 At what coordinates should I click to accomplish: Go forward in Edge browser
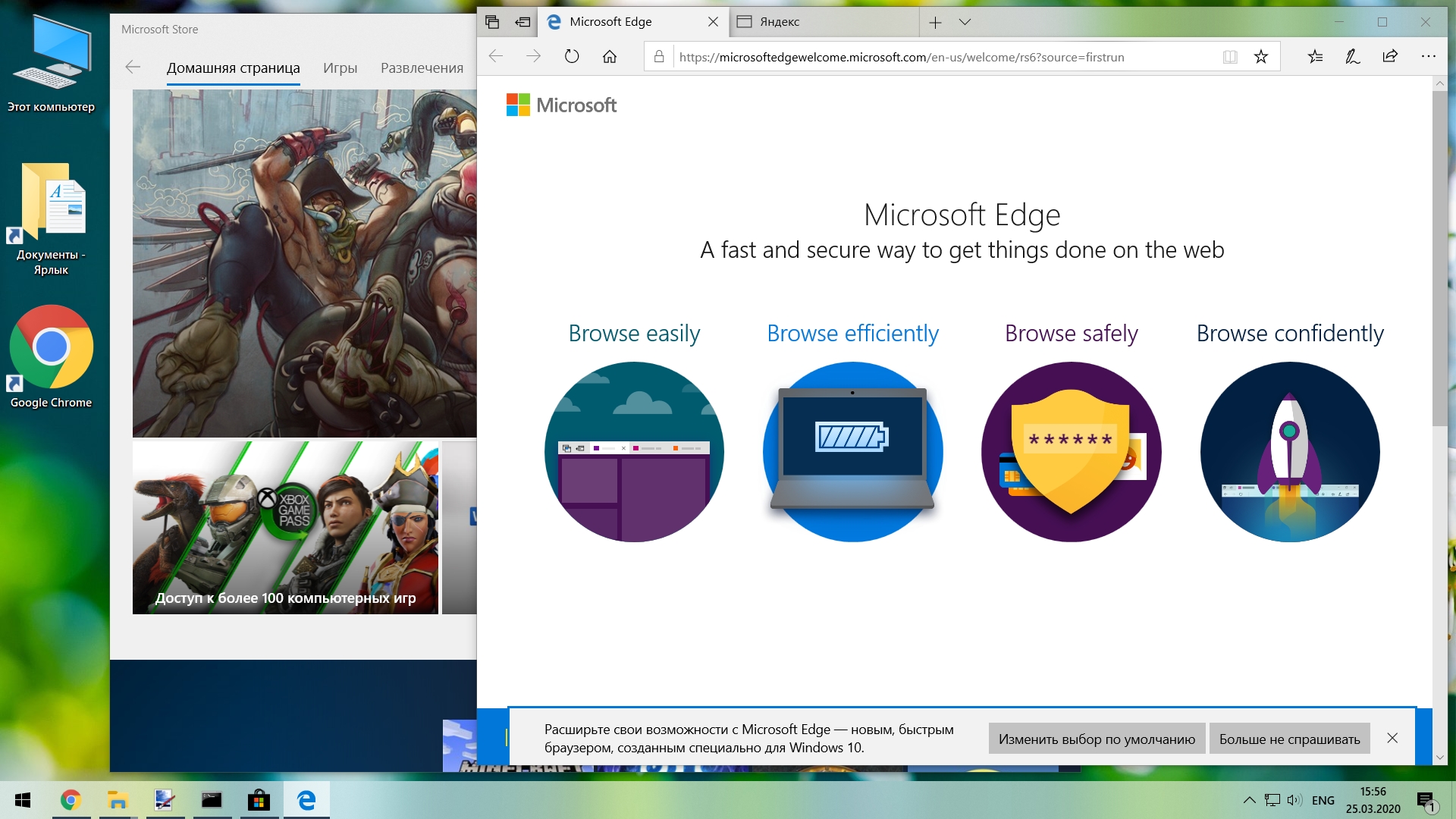point(534,56)
